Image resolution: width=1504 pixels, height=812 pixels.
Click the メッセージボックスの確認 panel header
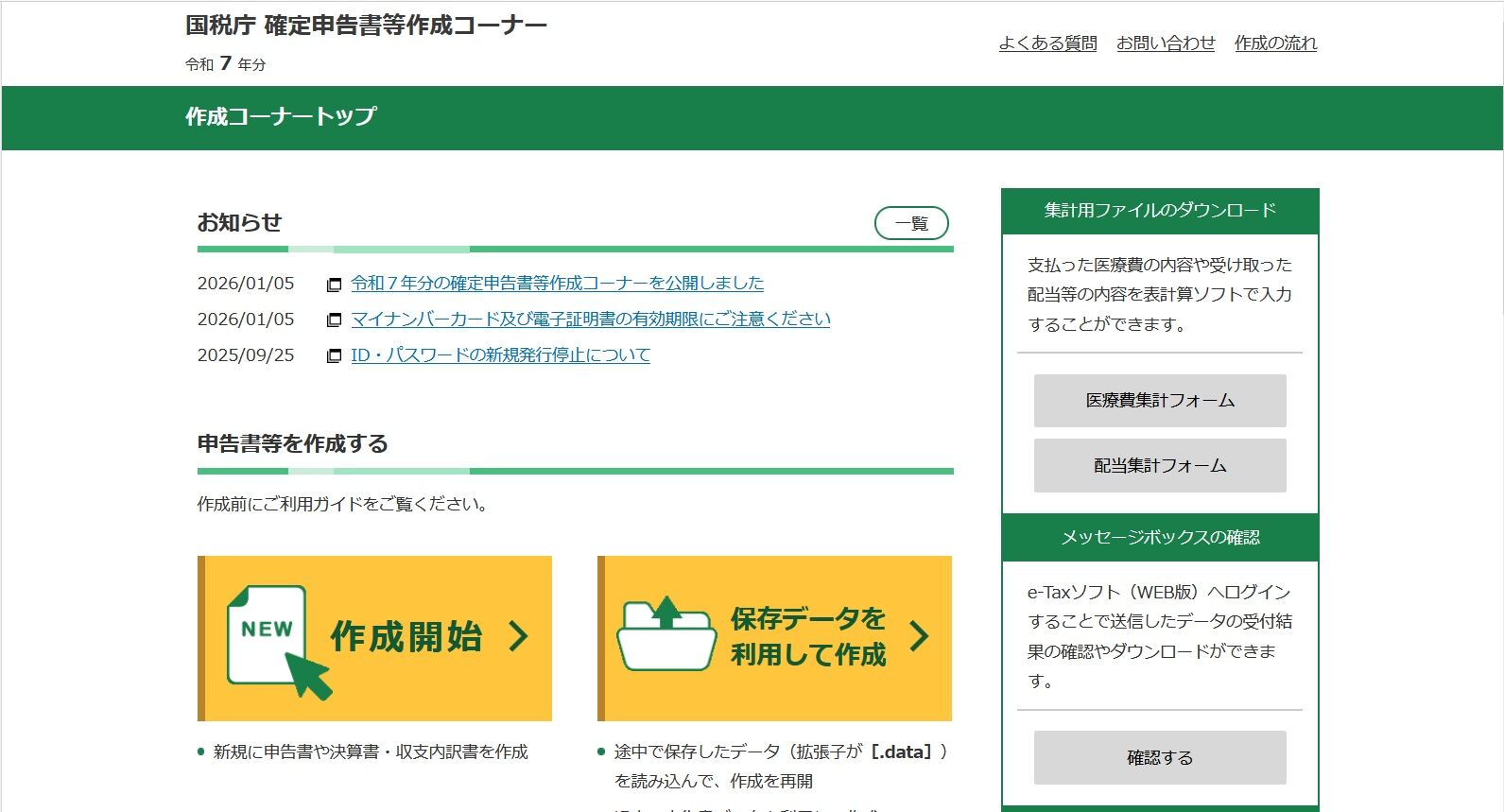(x=1160, y=538)
